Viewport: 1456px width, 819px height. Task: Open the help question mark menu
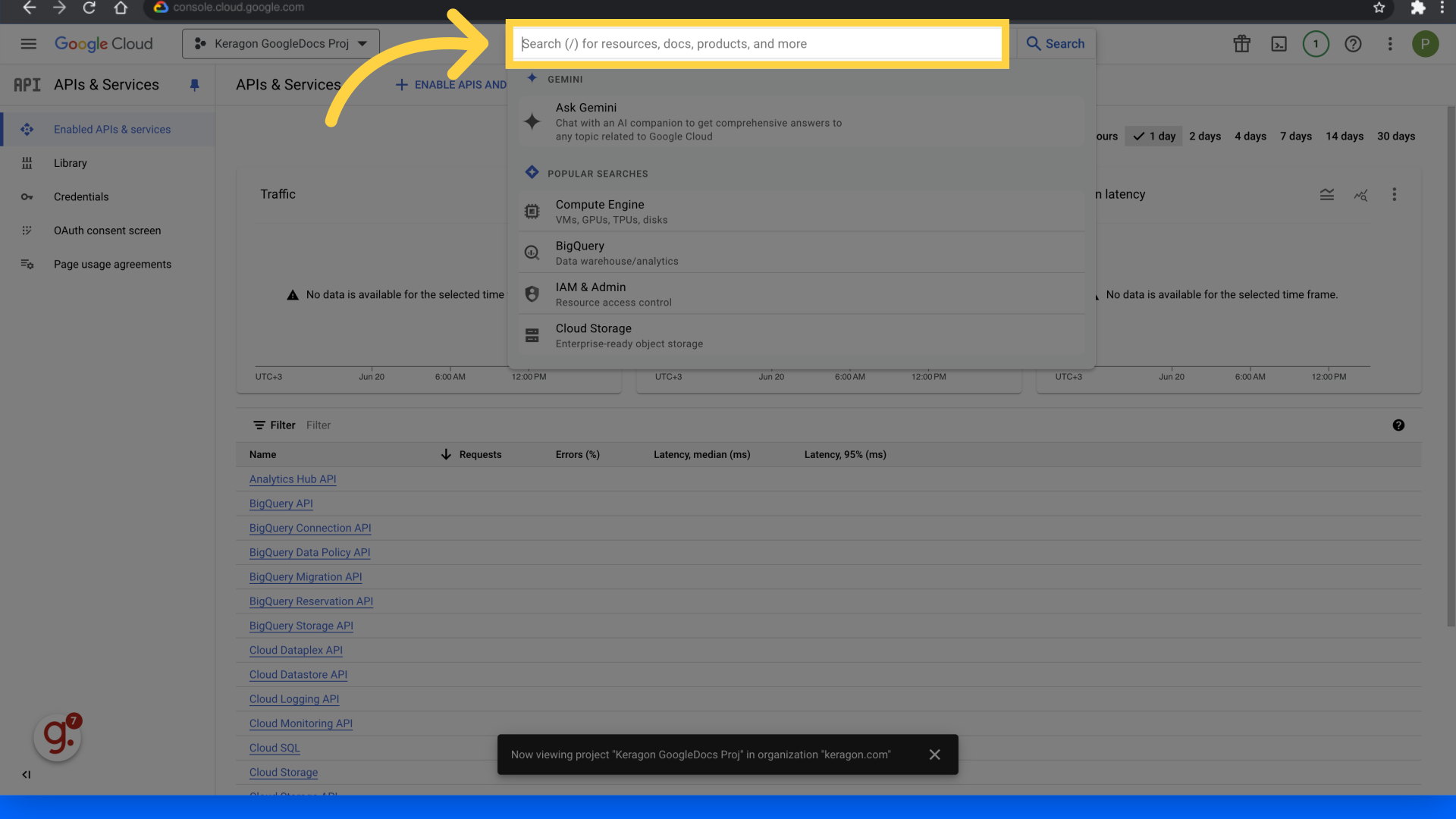pyautogui.click(x=1353, y=44)
